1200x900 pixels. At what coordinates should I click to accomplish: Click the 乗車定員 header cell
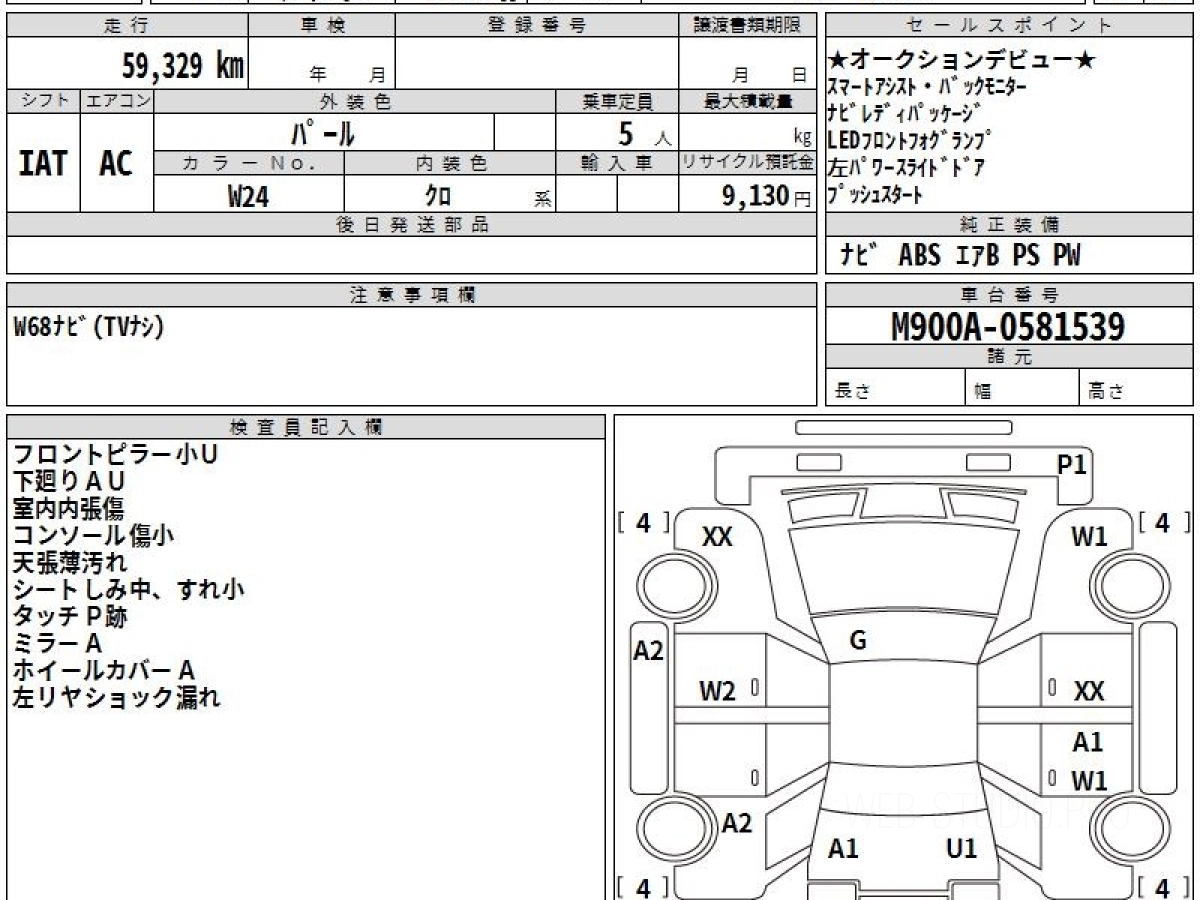617,102
